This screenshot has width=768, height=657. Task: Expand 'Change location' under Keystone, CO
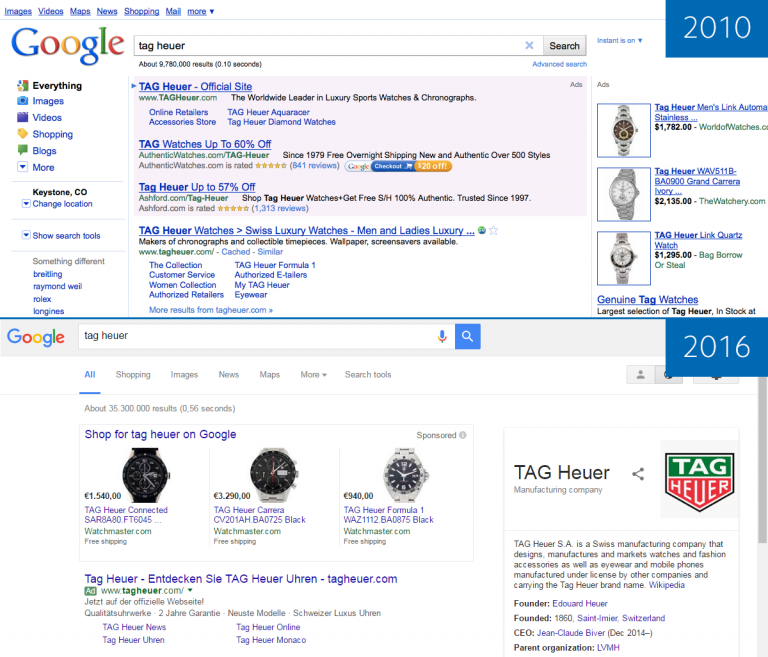coord(26,204)
